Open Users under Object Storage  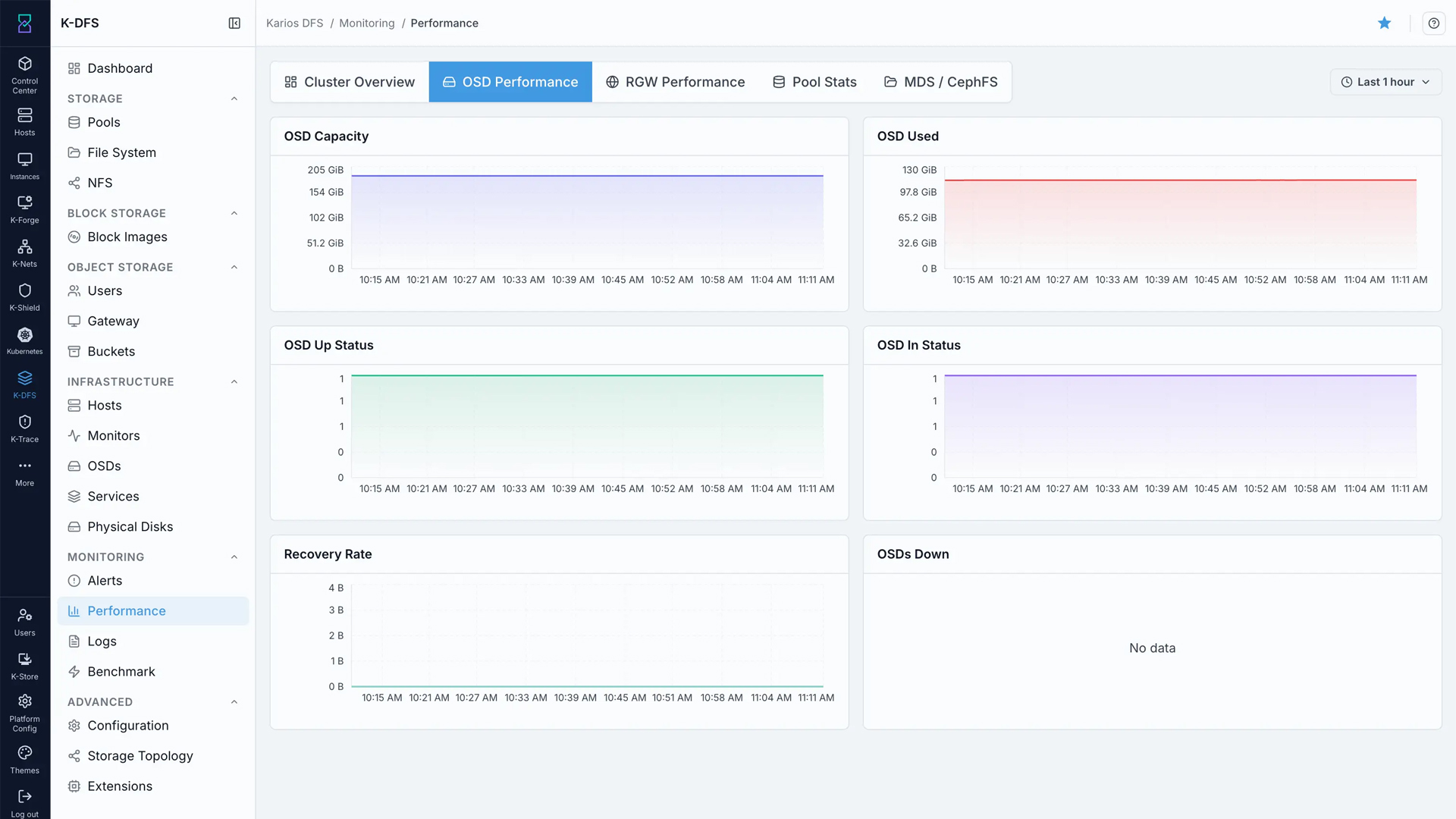tap(153, 290)
